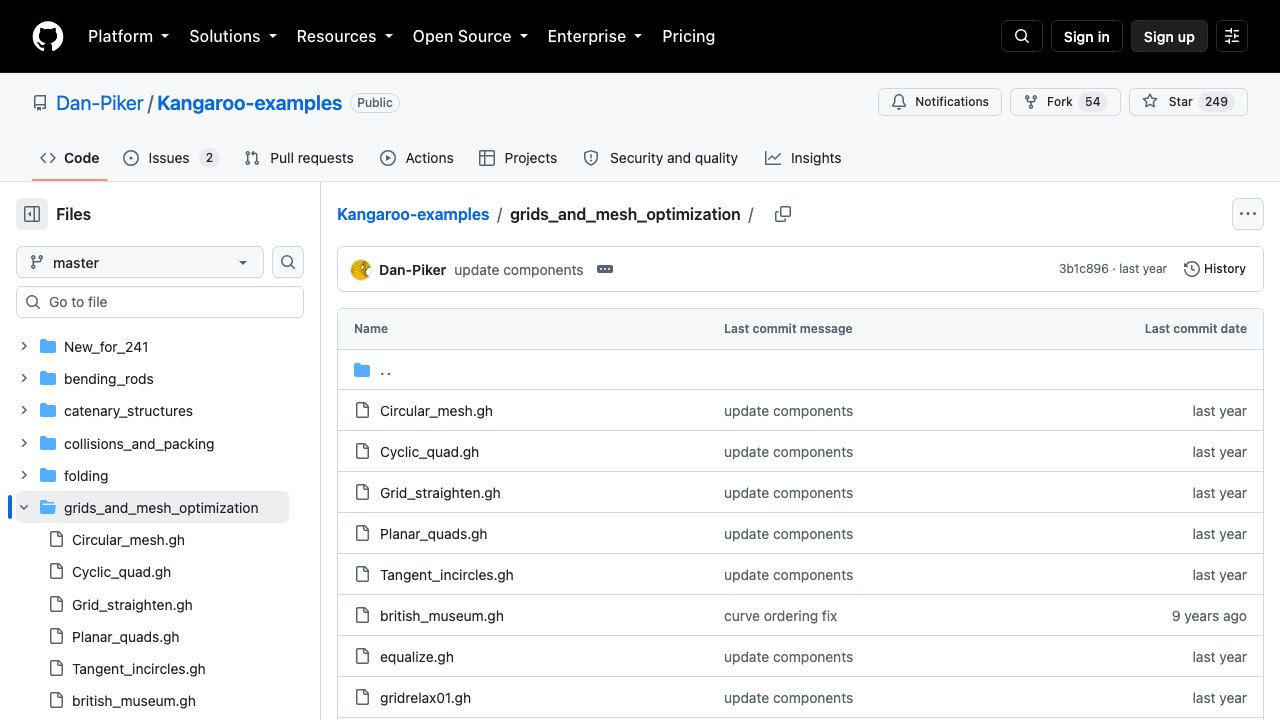Focus the Go to file search field
Viewport: 1280px width, 720px height.
tap(160, 302)
